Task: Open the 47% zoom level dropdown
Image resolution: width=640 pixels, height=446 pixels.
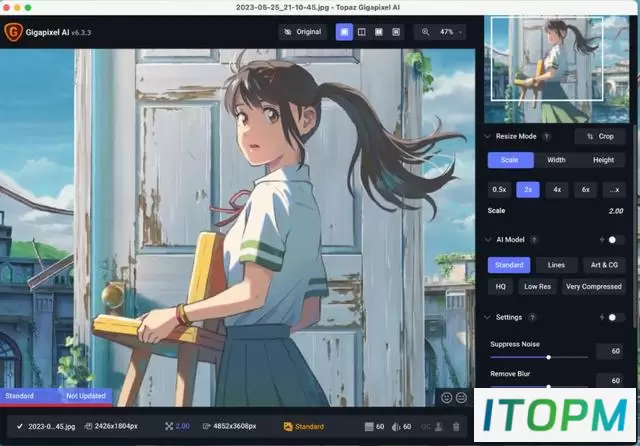Action: (x=450, y=32)
